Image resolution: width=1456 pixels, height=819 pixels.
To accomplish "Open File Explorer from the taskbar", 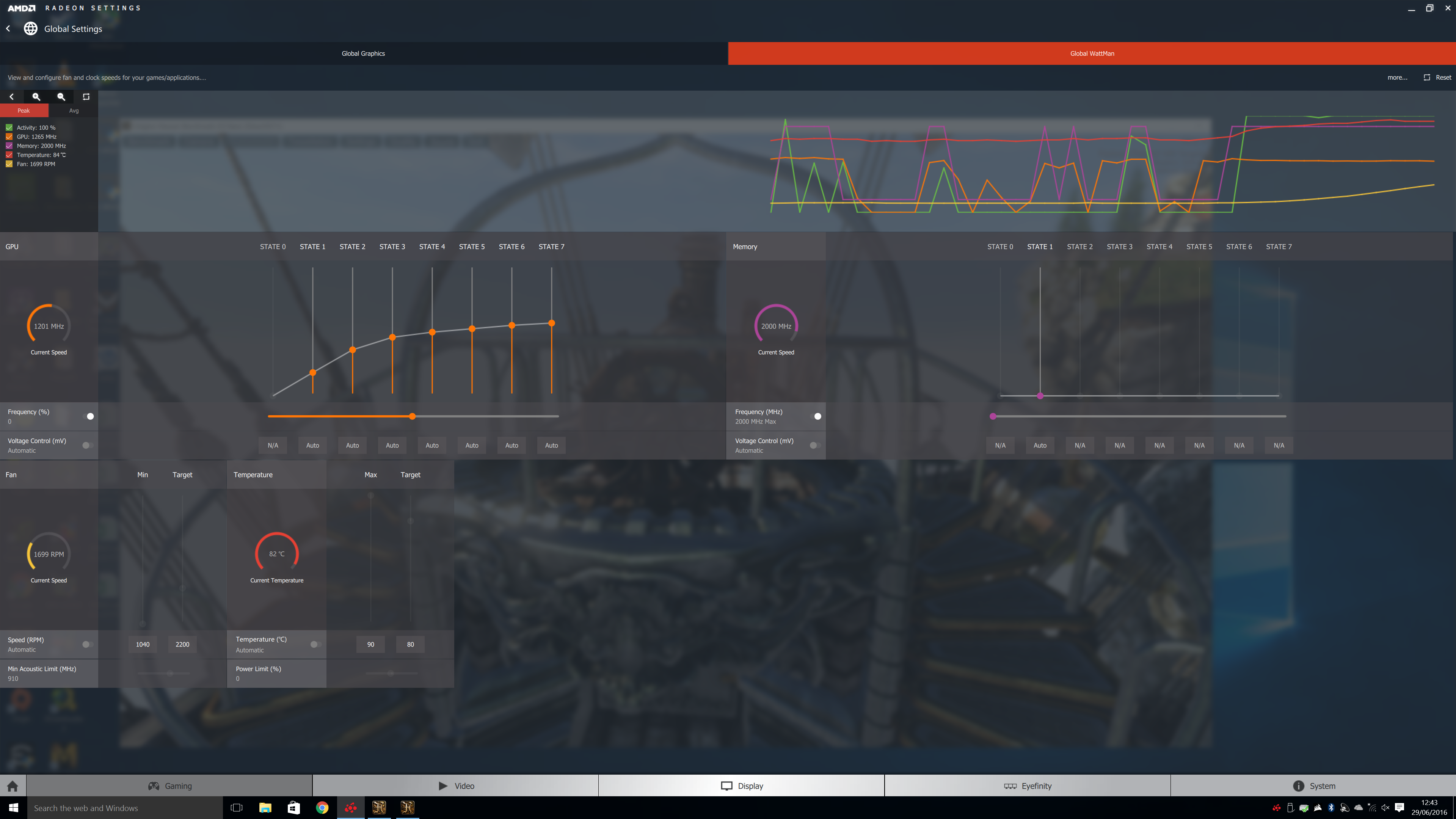I will click(265, 808).
